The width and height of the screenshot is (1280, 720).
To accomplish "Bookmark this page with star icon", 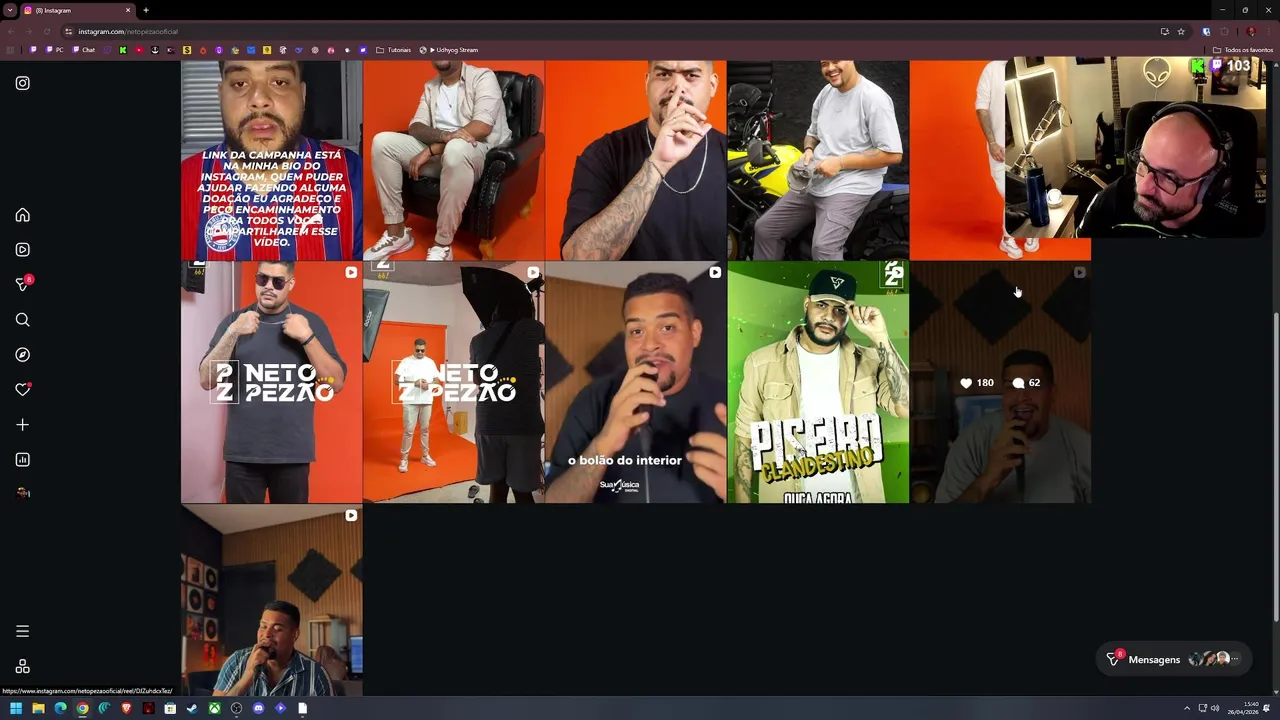I will point(1181,31).
